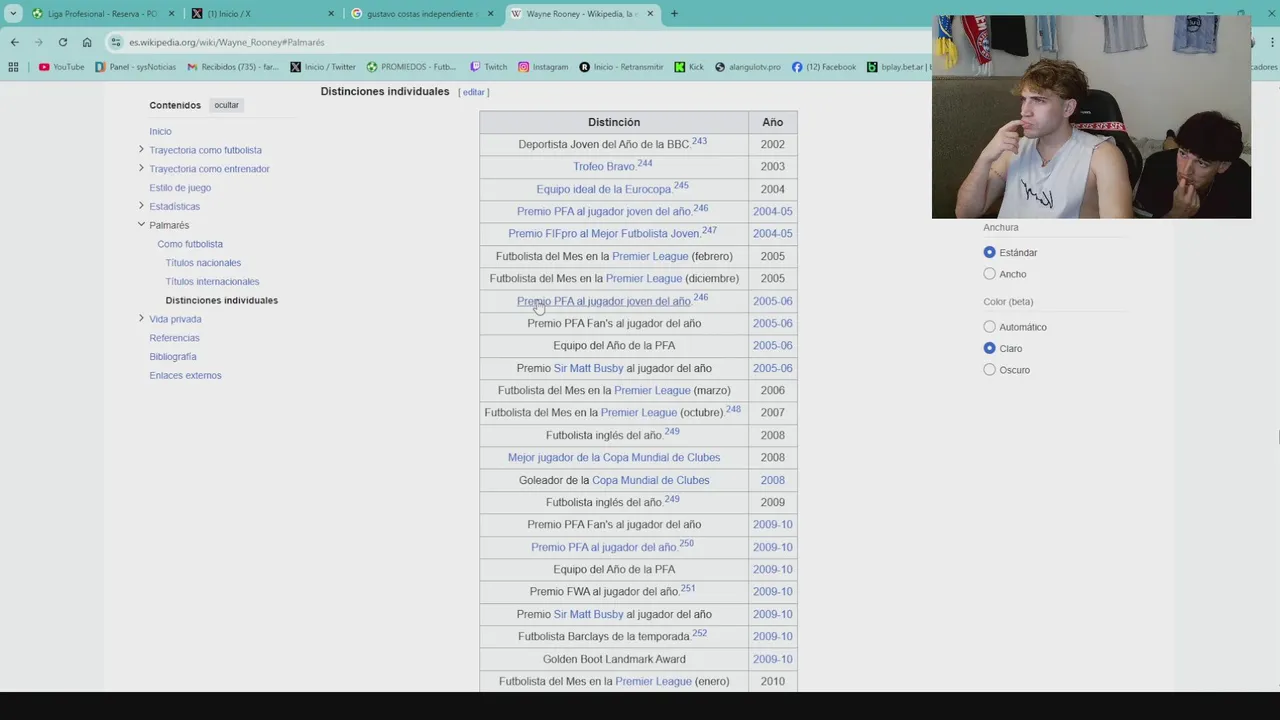Open the bplay.bet.ar bookmark
The width and height of the screenshot is (1280, 720).
(900, 67)
